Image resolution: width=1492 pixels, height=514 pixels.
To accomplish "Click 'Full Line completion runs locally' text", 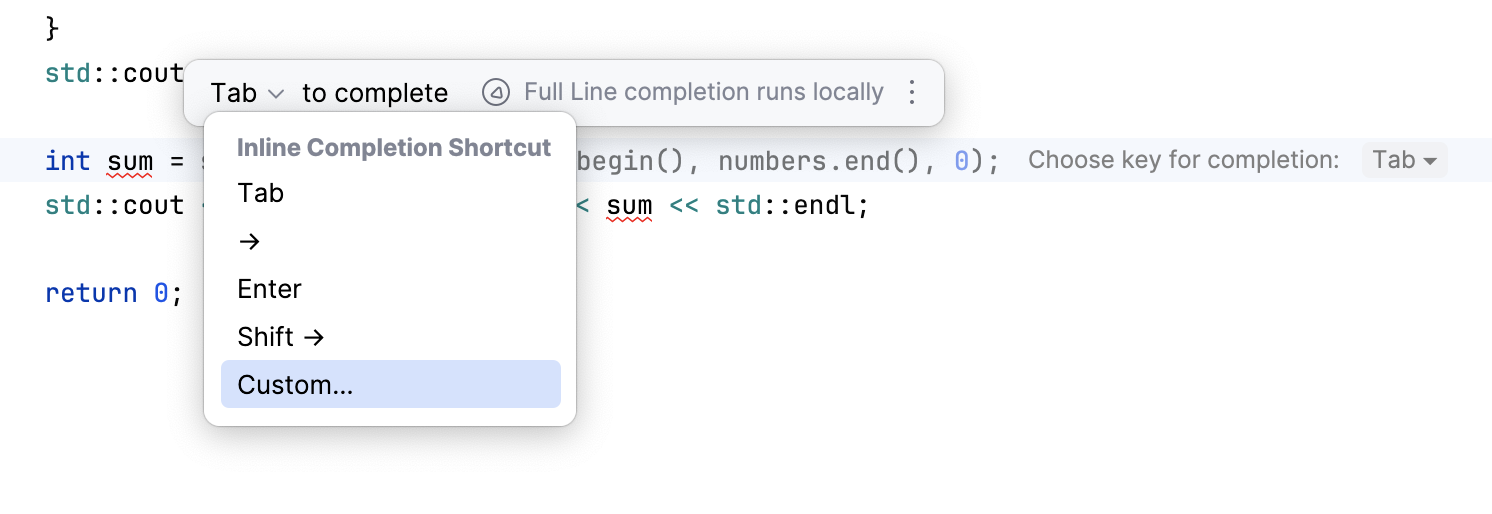I will coord(703,93).
